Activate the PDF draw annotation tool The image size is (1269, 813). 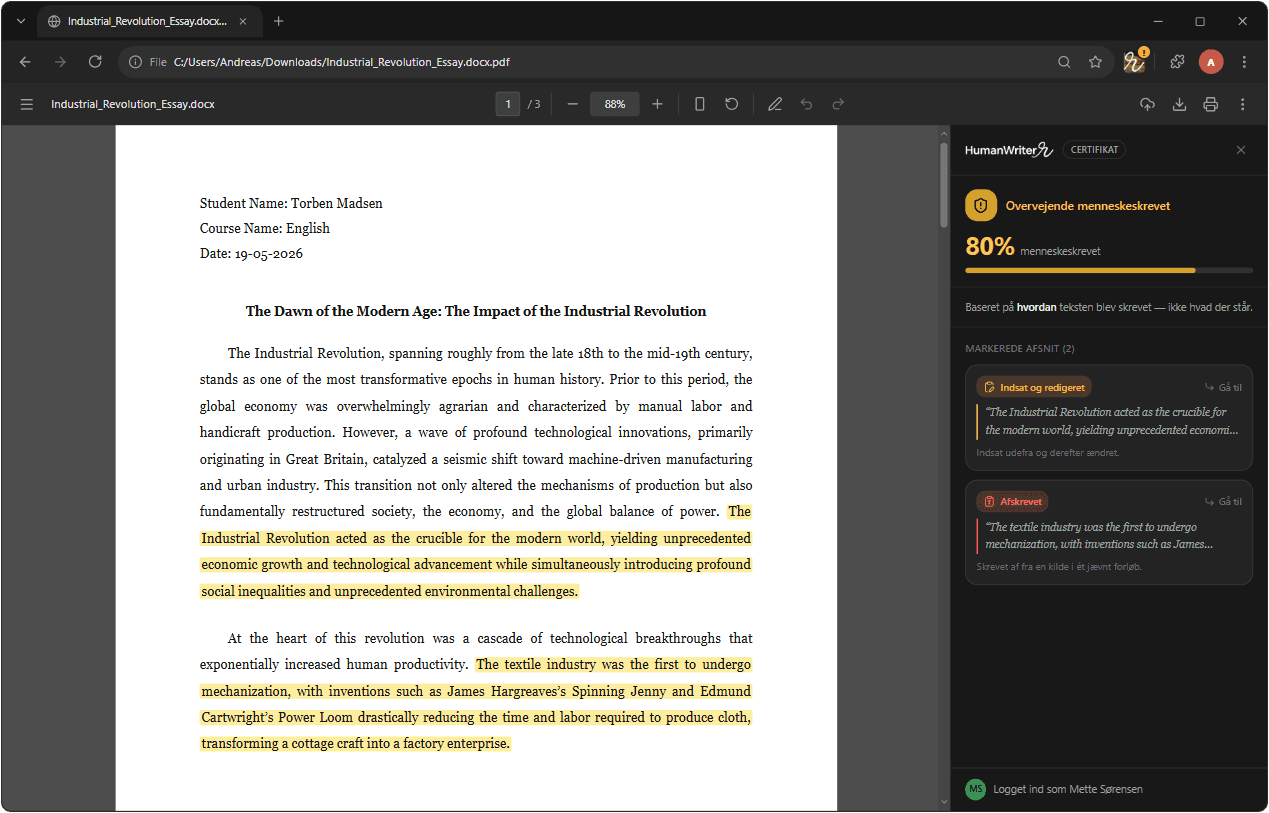775,104
